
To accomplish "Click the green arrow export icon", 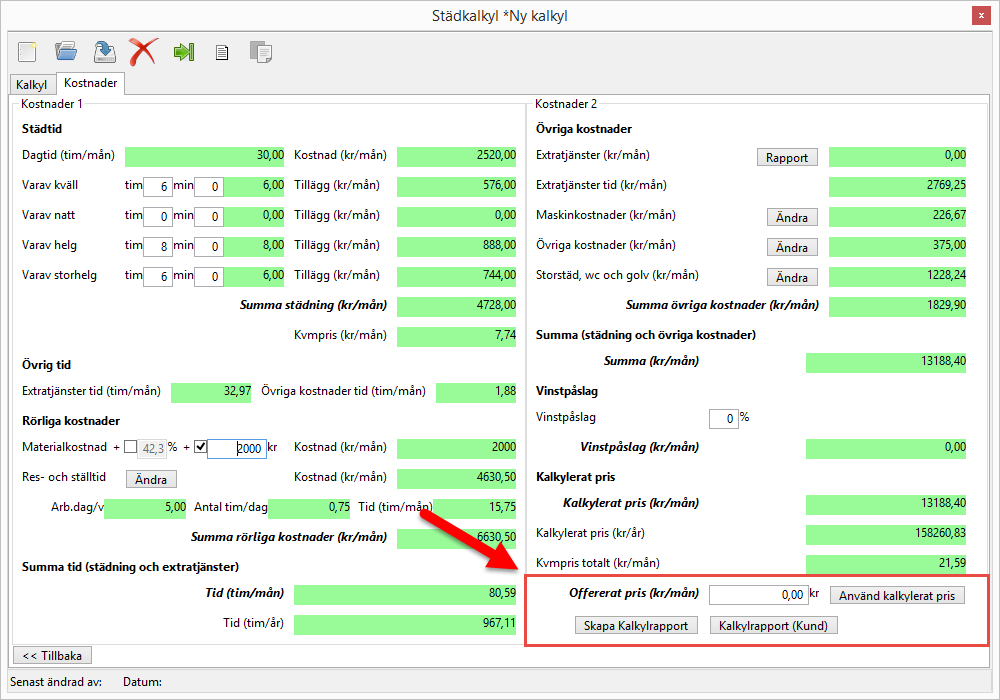I will click(x=183, y=51).
